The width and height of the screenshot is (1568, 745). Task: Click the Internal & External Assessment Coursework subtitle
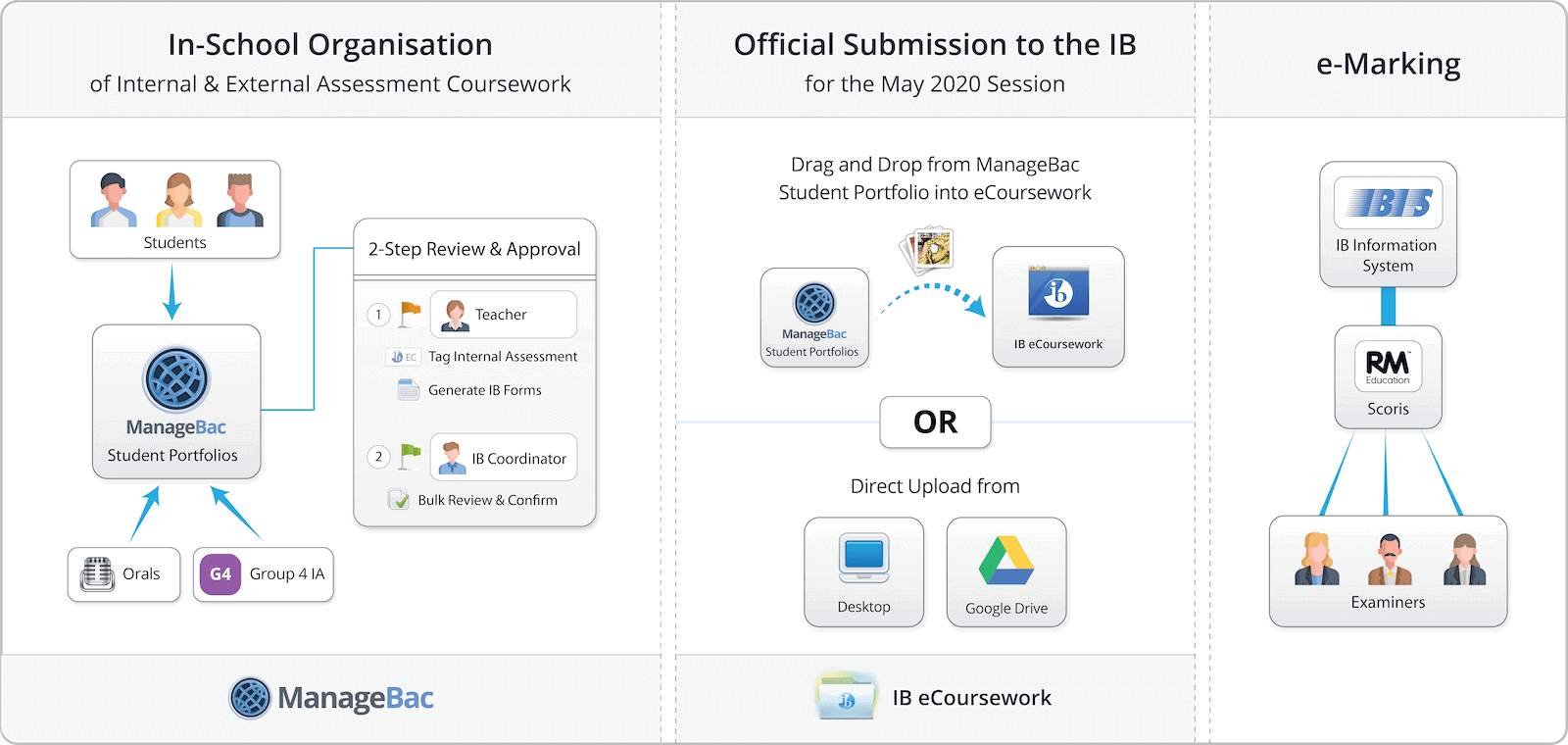(330, 84)
